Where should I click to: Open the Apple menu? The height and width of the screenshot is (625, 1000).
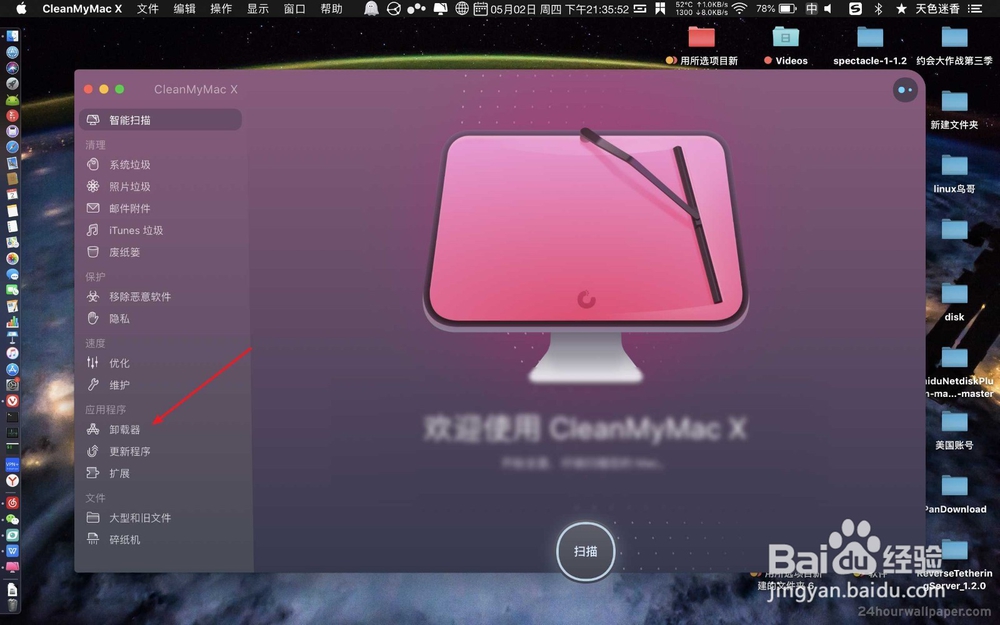[21, 8]
